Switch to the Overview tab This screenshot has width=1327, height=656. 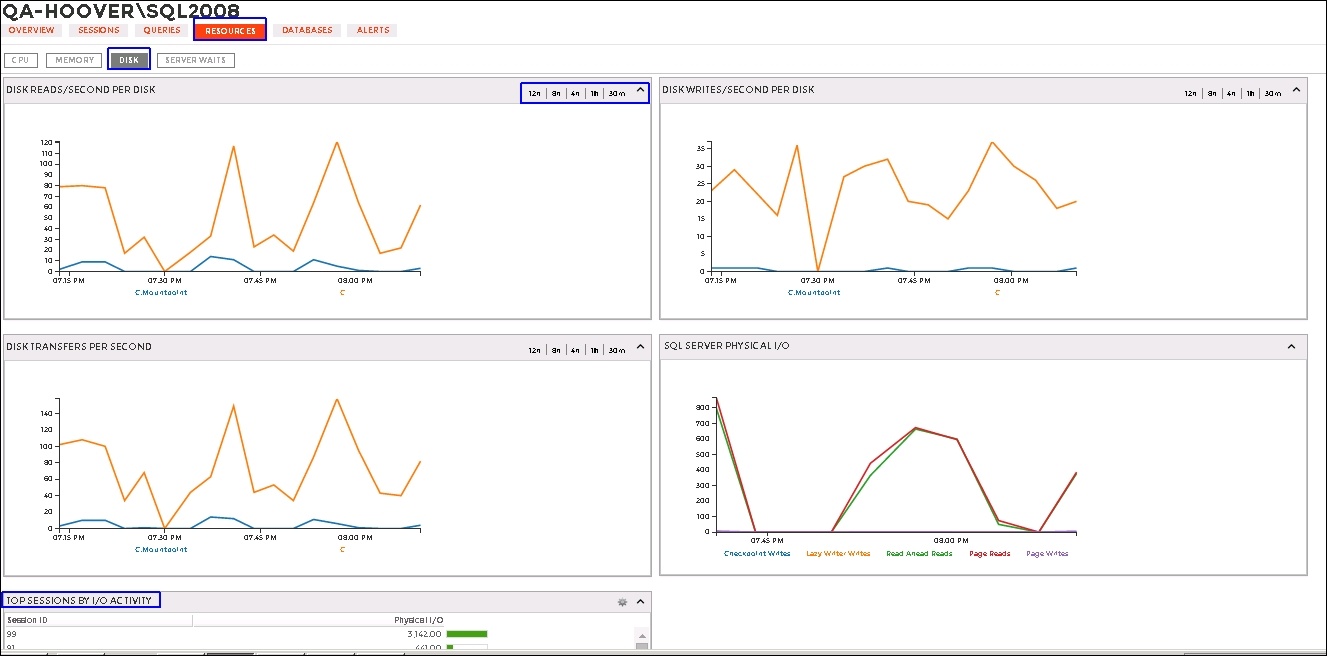tap(31, 30)
